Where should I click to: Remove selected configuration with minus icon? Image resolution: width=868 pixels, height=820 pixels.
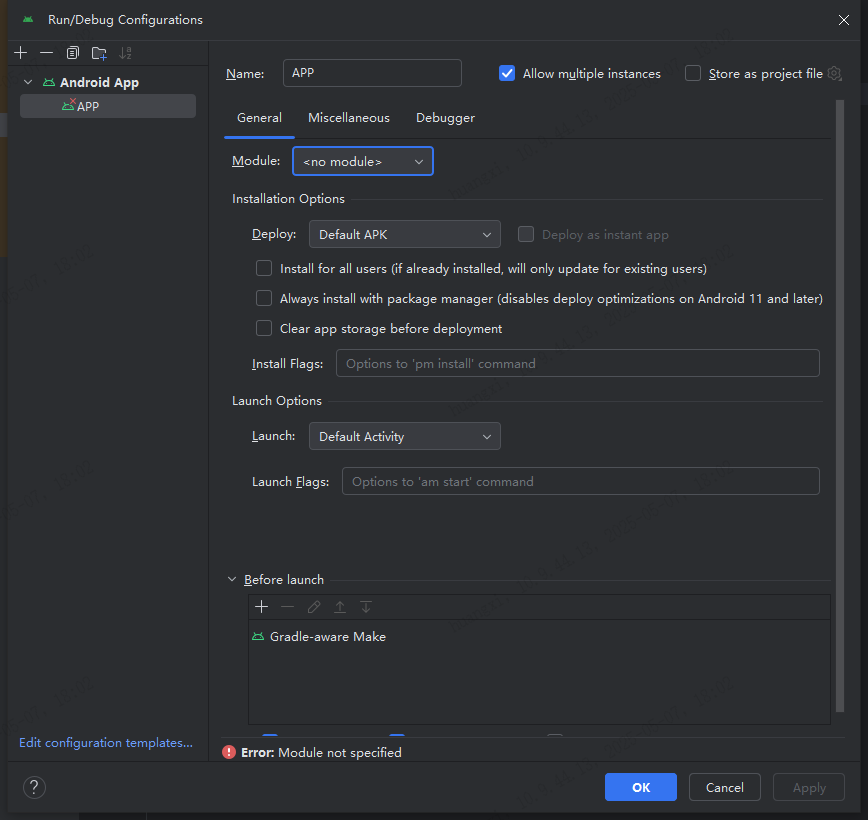click(46, 53)
